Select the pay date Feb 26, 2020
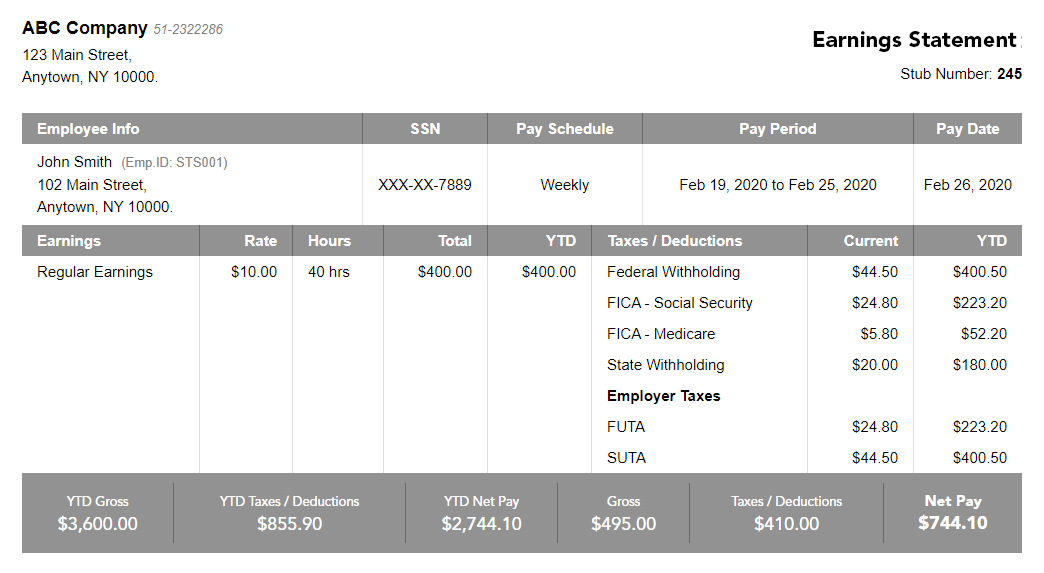1044x573 pixels. (967, 185)
